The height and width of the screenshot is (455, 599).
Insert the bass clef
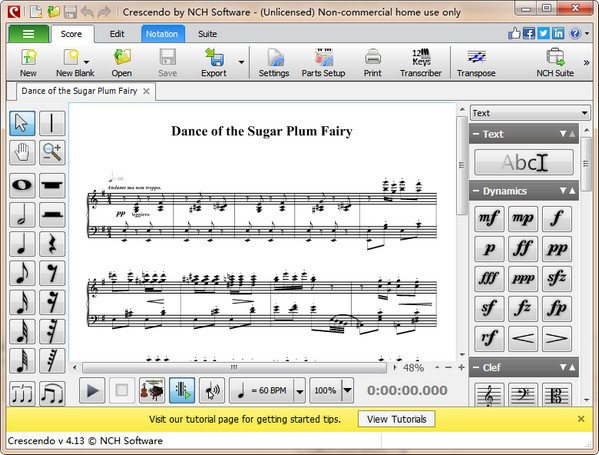tap(523, 394)
